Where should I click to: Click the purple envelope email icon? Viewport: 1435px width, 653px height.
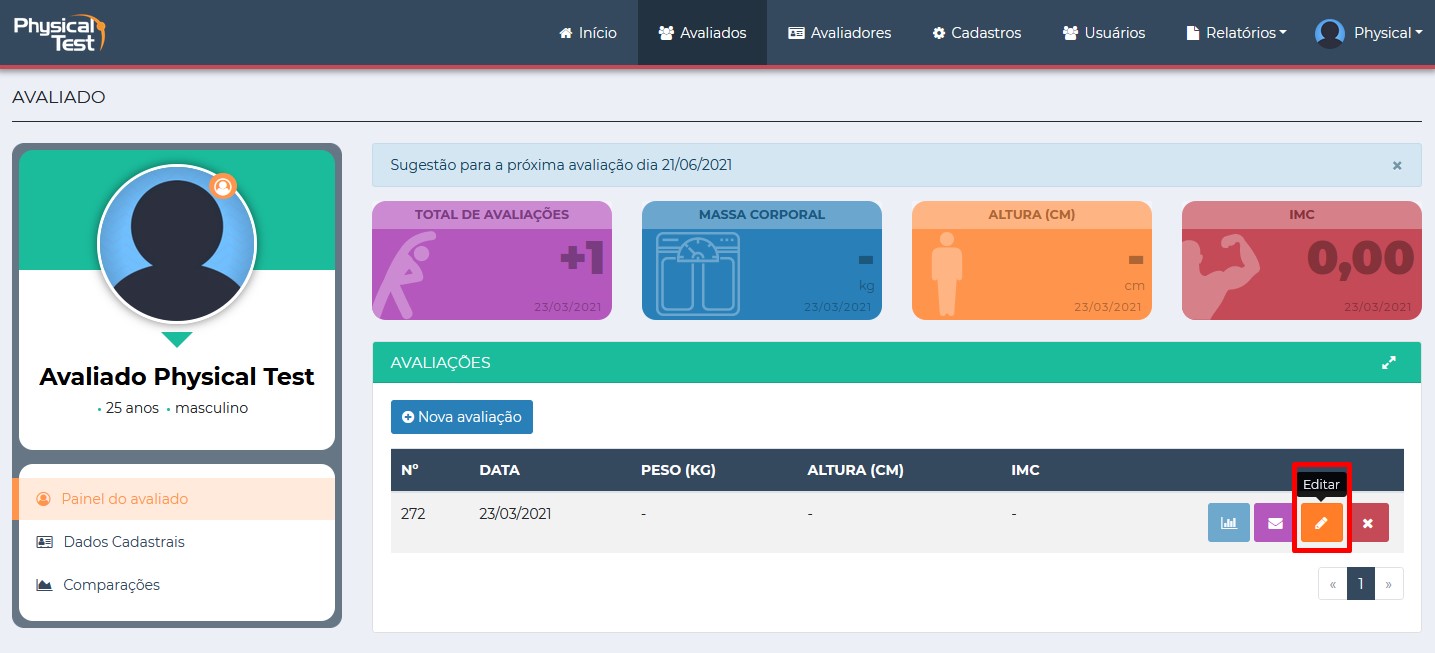(1275, 522)
